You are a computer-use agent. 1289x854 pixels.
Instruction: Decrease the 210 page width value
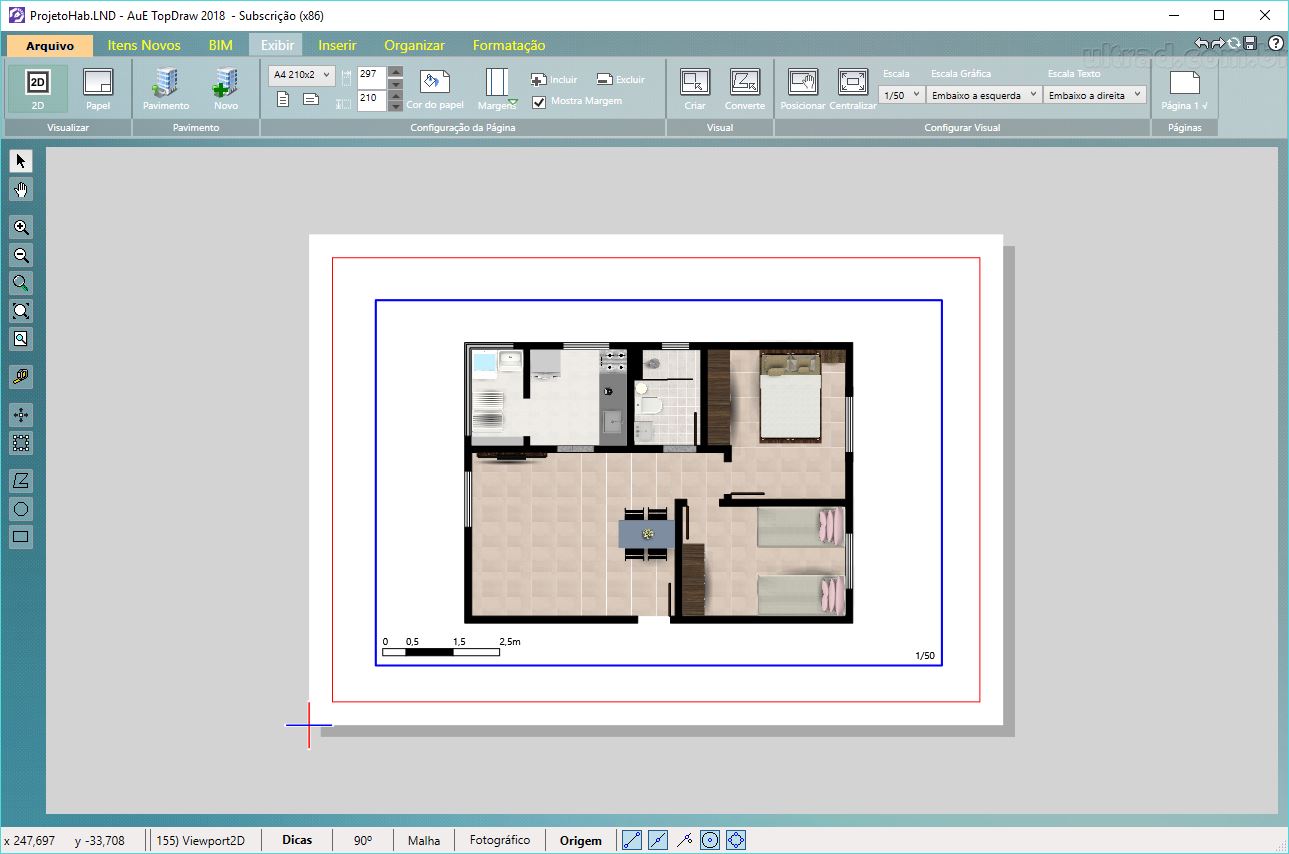(395, 105)
